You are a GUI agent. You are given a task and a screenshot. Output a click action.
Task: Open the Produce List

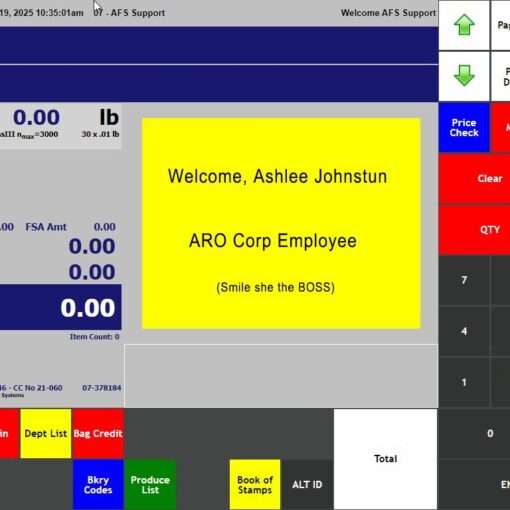150,485
